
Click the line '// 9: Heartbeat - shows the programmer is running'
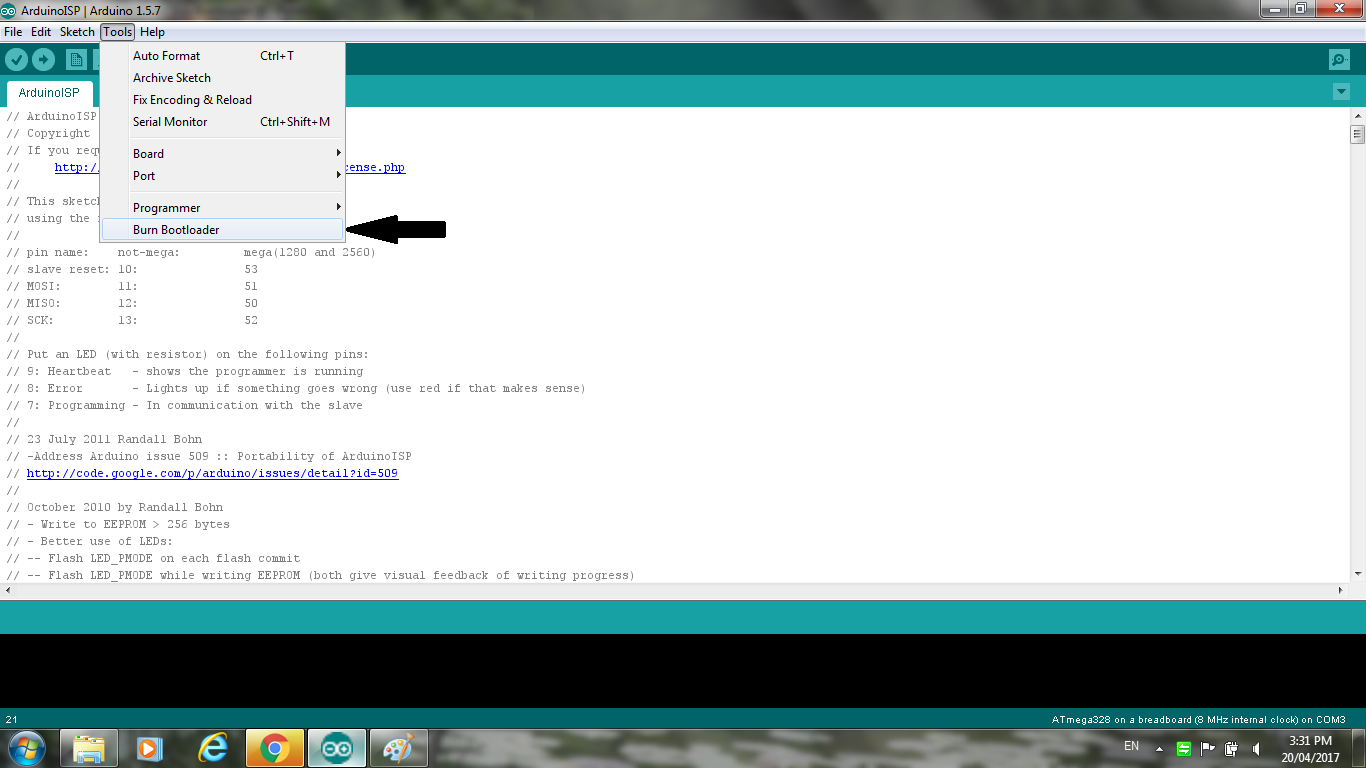pyautogui.click(x=185, y=371)
